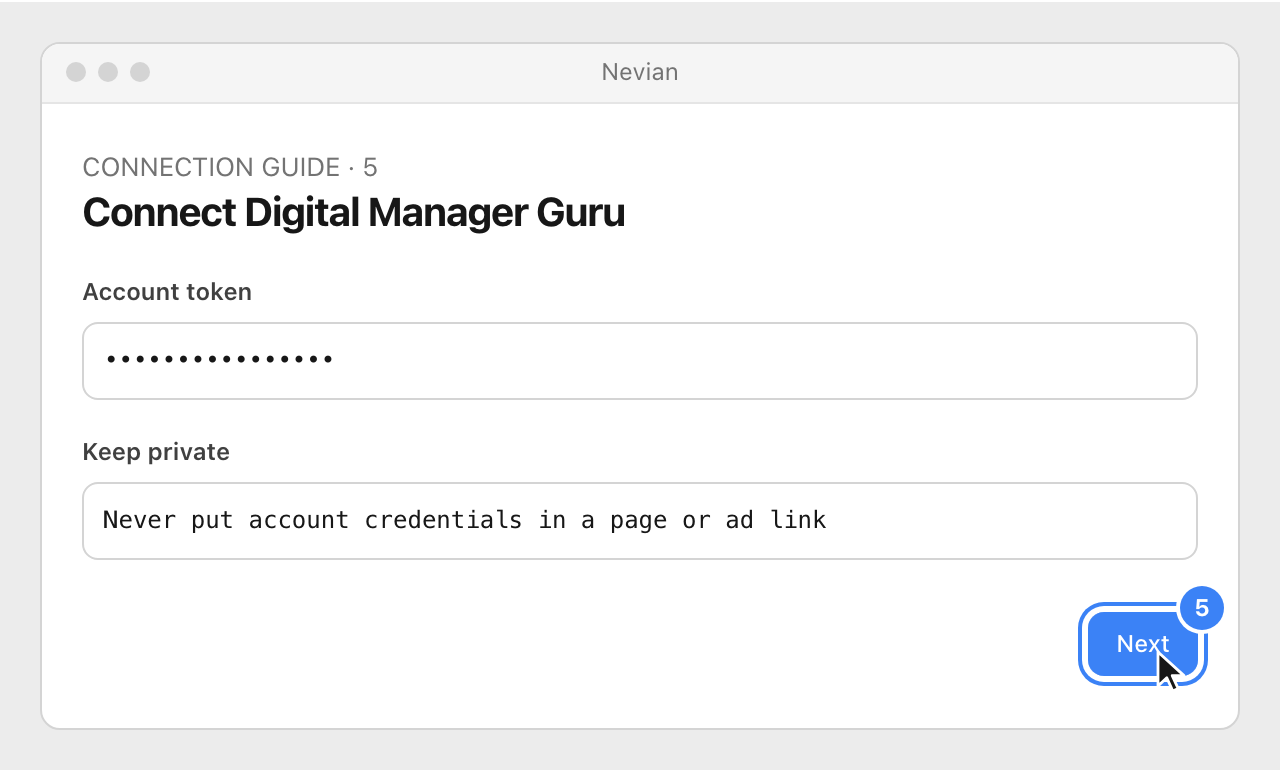
Task: Click the 'Account token' label
Action: point(167,292)
